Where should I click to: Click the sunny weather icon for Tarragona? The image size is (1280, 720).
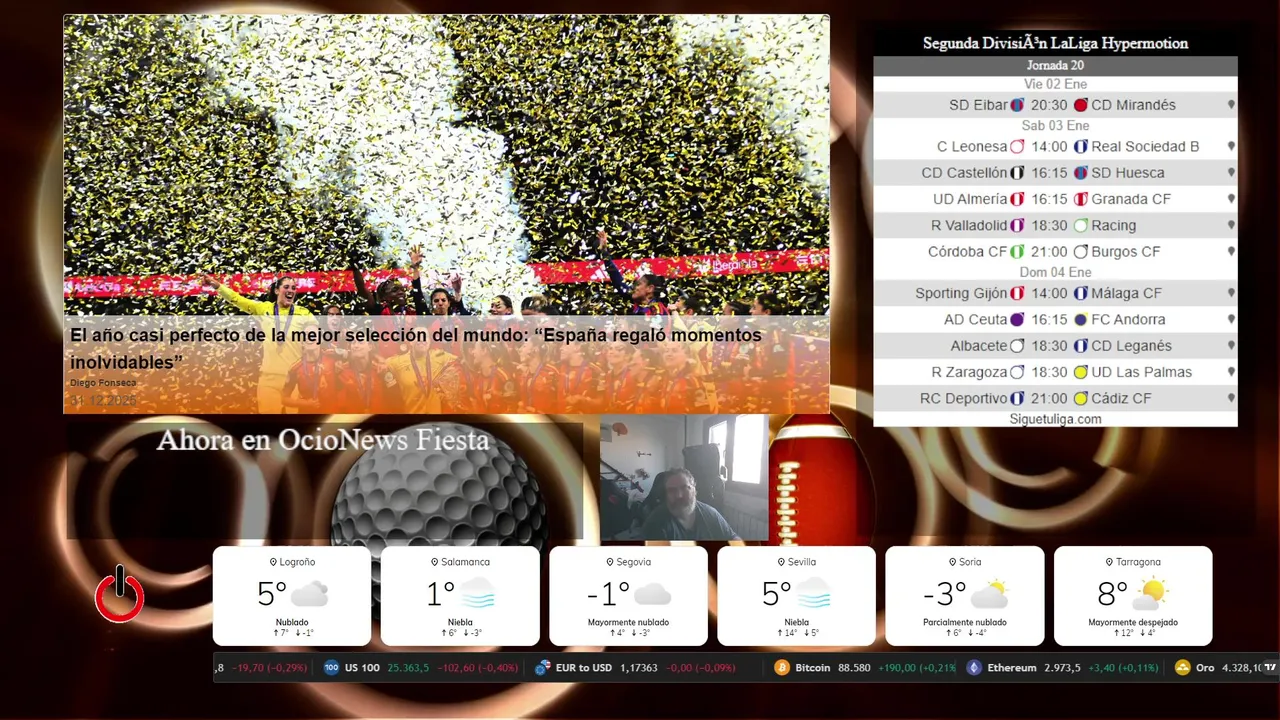pyautogui.click(x=1150, y=594)
